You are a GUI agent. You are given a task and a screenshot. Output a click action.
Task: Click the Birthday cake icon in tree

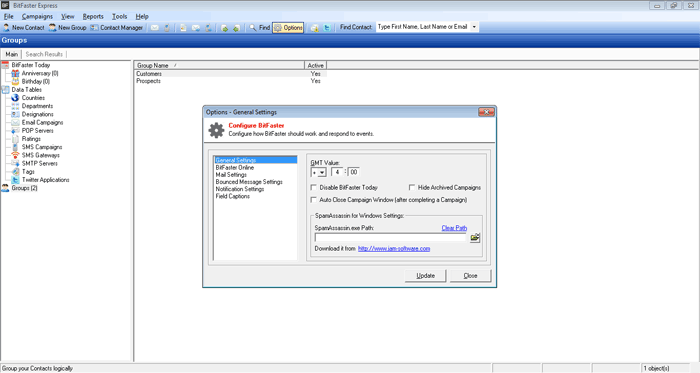(15, 82)
